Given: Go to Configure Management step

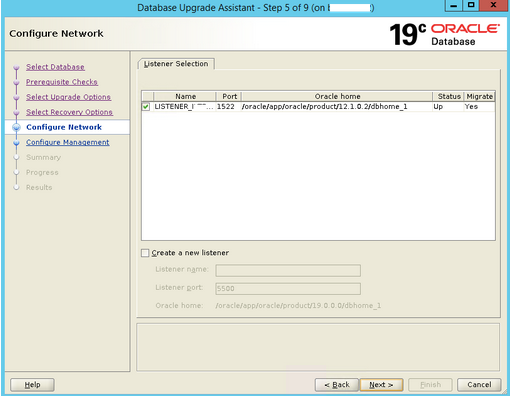Looking at the screenshot, I should 68,142.
